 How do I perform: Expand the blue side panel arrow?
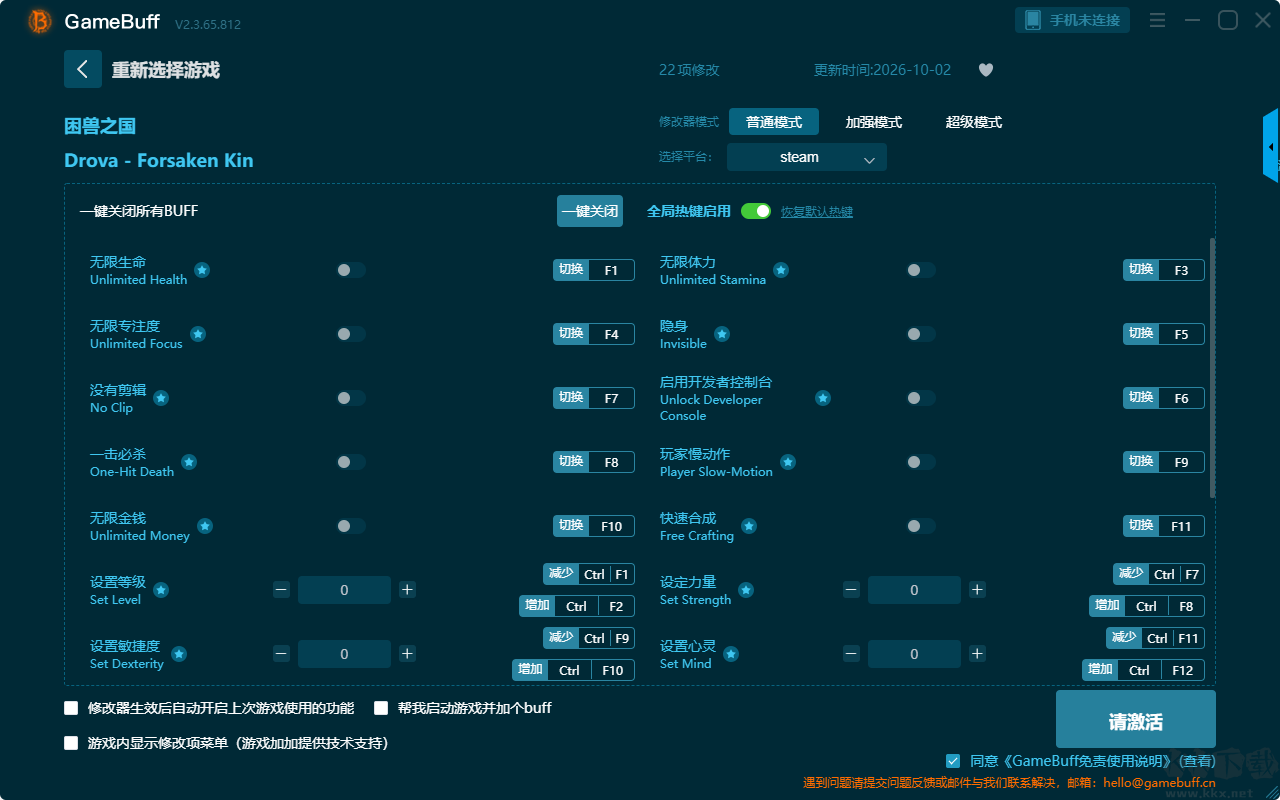(x=1271, y=146)
